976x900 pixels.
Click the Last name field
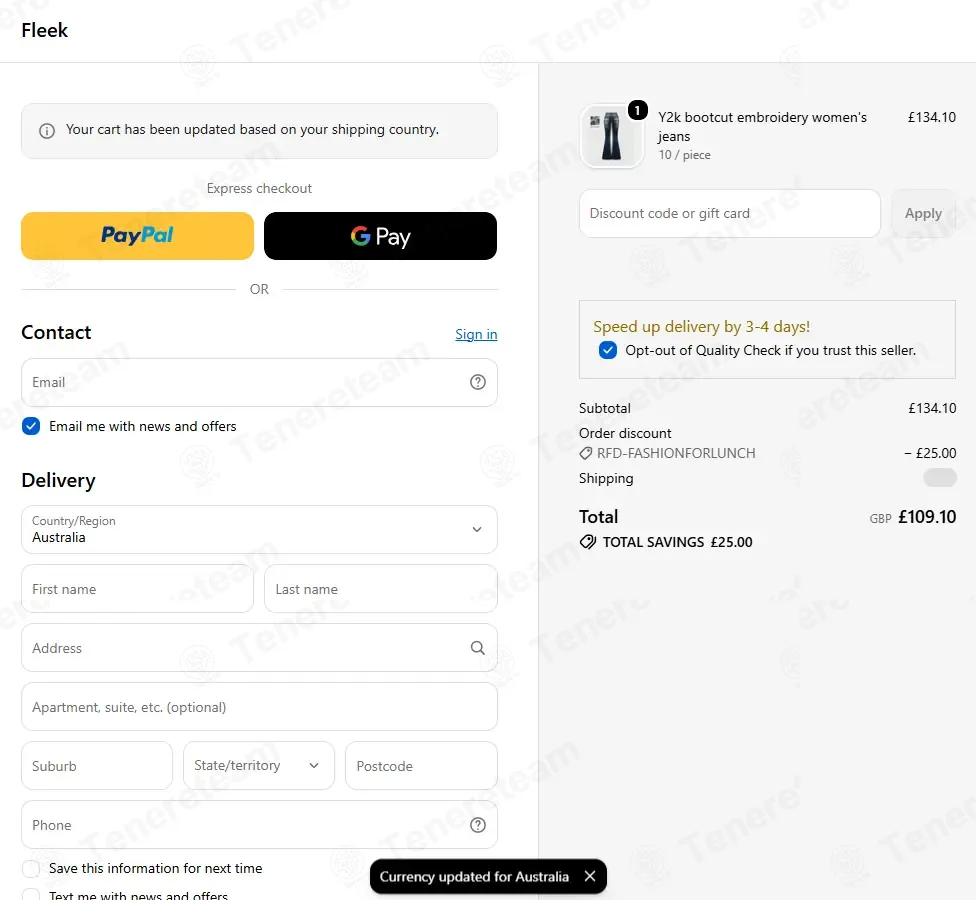coord(381,589)
